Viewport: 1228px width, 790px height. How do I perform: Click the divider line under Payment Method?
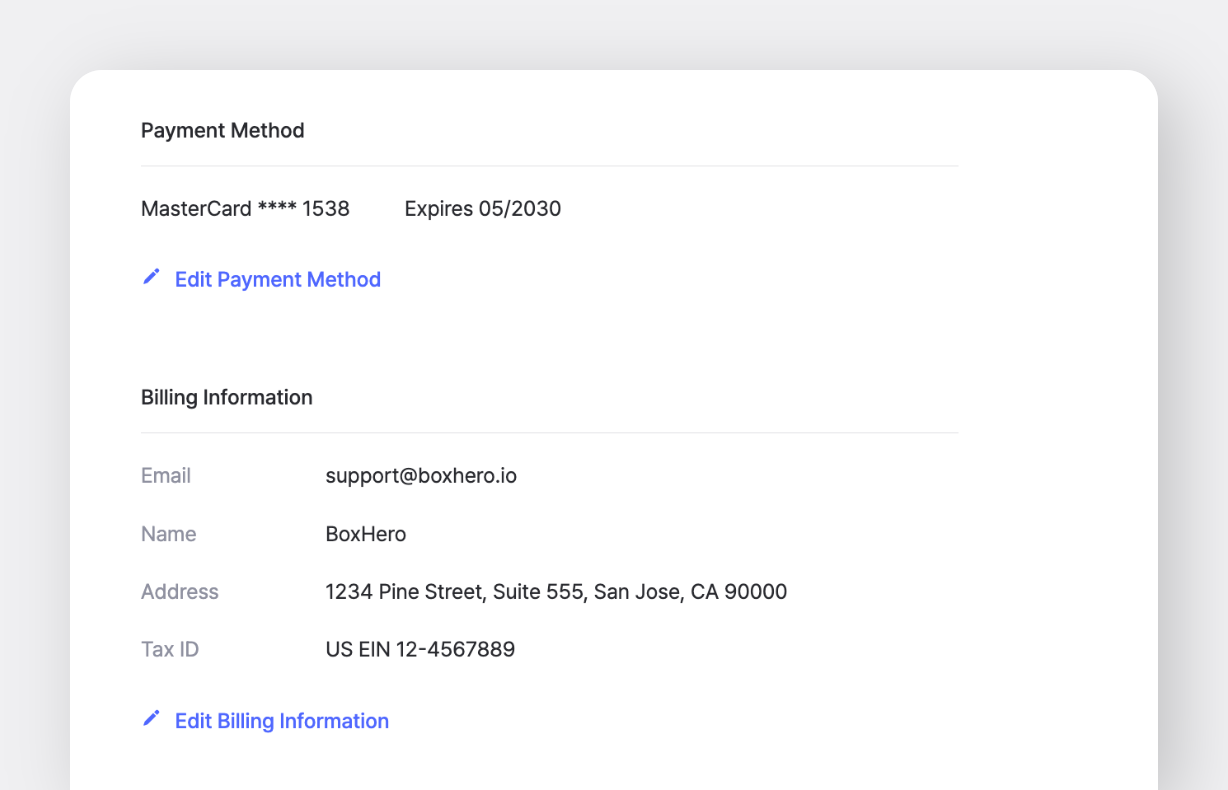pyautogui.click(x=549, y=166)
